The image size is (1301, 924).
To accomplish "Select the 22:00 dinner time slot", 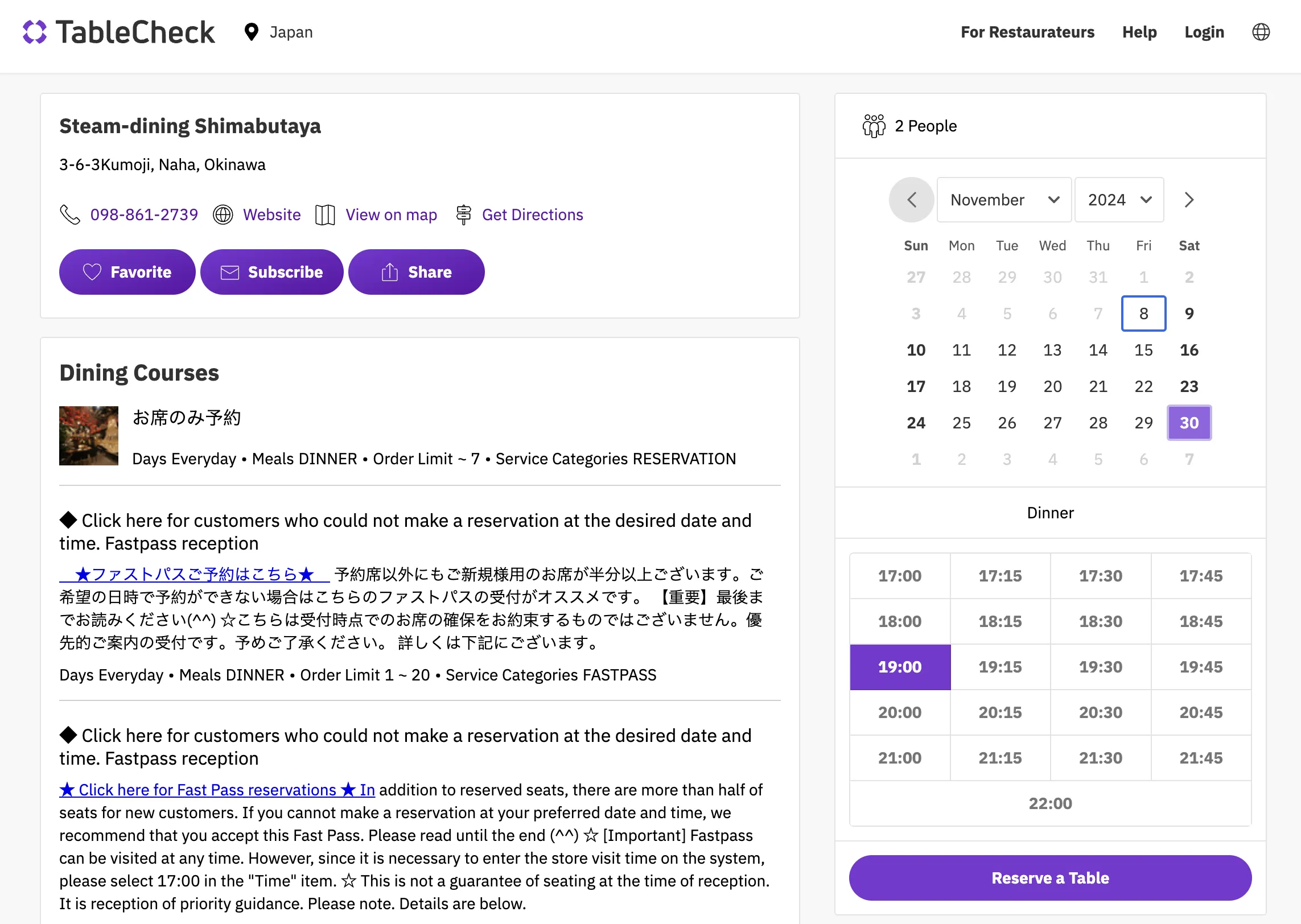I will 1050,803.
